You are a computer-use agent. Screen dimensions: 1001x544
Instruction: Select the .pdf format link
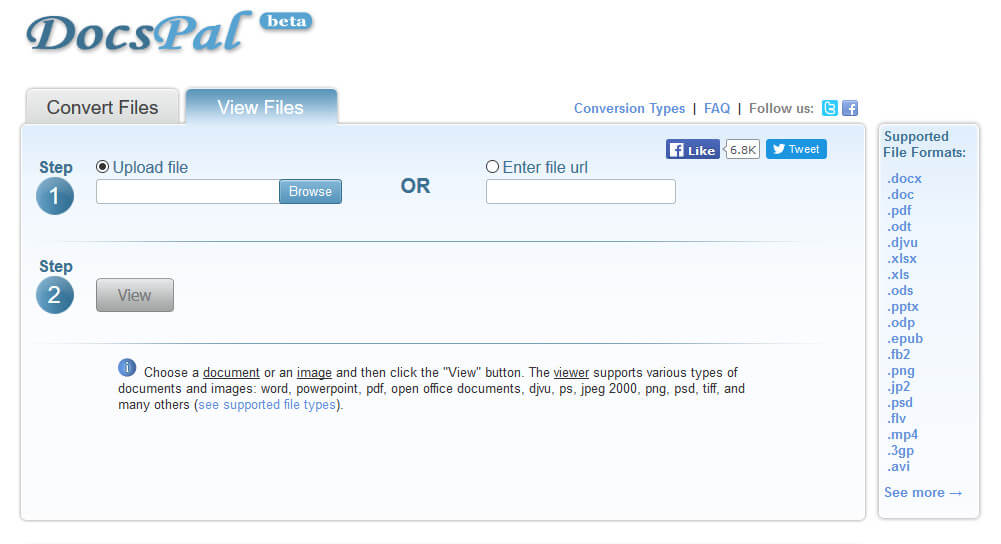pos(899,211)
